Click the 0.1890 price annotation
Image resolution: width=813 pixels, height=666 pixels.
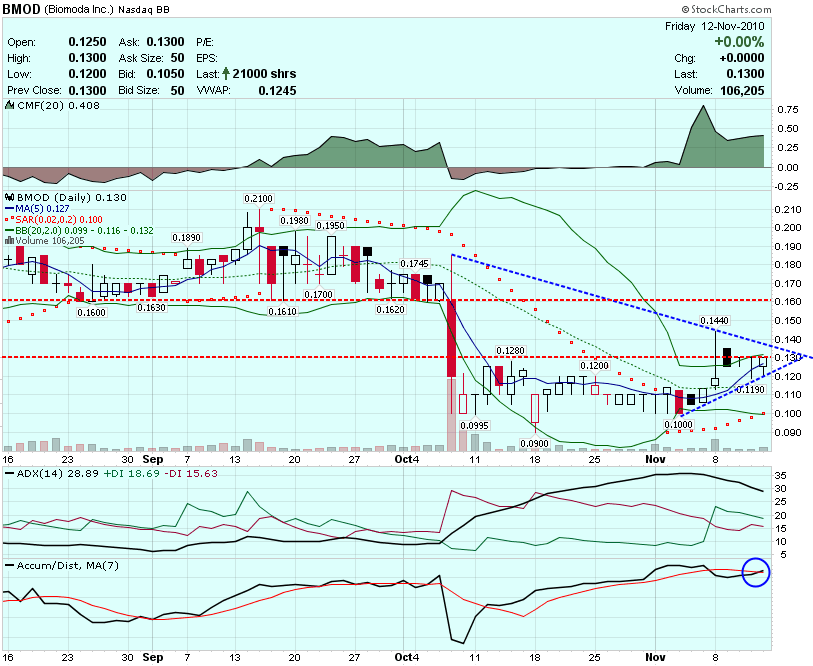point(187,238)
